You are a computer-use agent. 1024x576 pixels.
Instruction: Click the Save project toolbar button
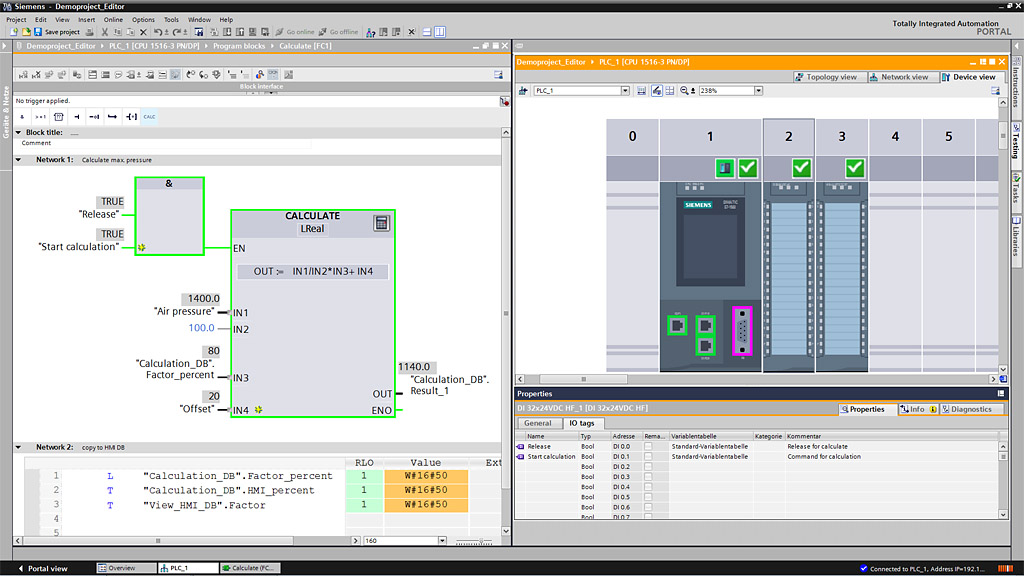click(x=56, y=32)
